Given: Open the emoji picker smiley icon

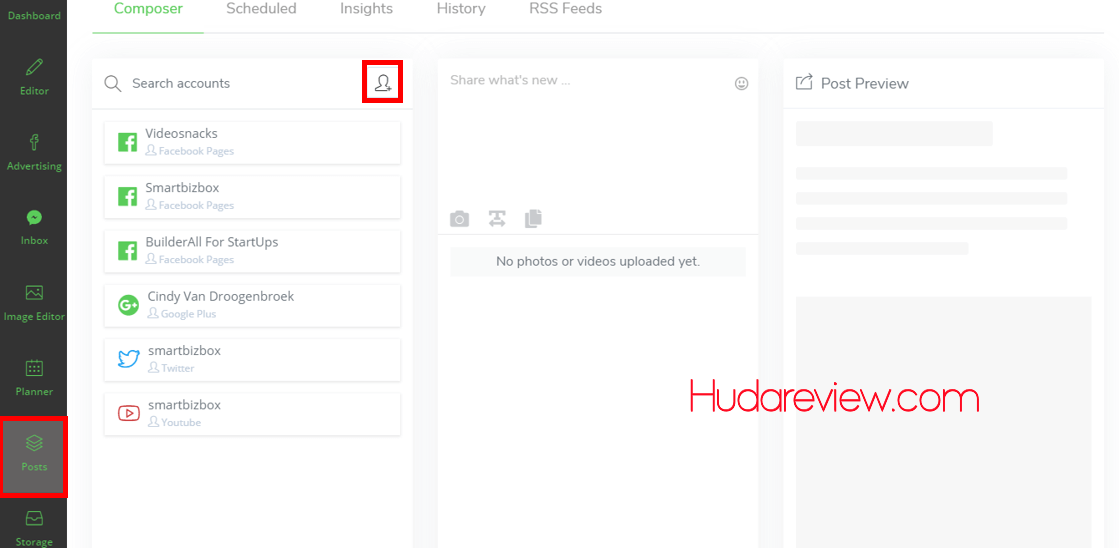Looking at the screenshot, I should coord(741,84).
